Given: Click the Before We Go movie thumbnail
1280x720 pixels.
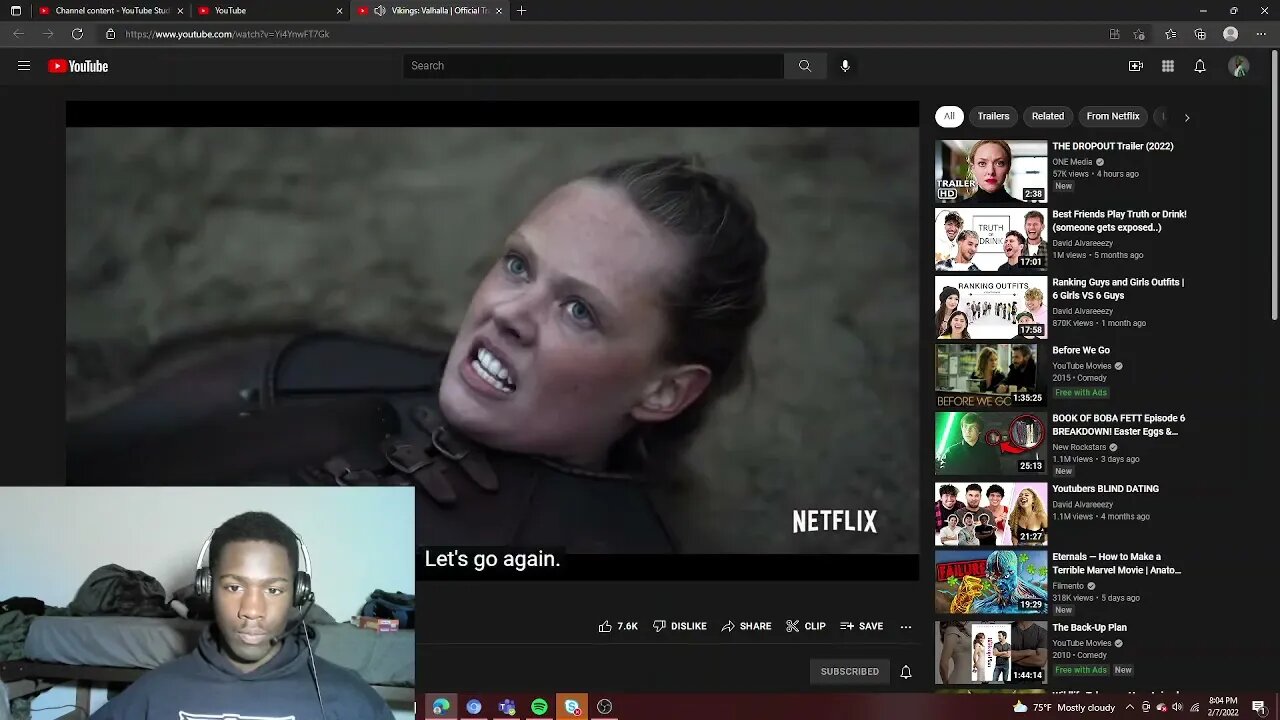Looking at the screenshot, I should coord(991,376).
